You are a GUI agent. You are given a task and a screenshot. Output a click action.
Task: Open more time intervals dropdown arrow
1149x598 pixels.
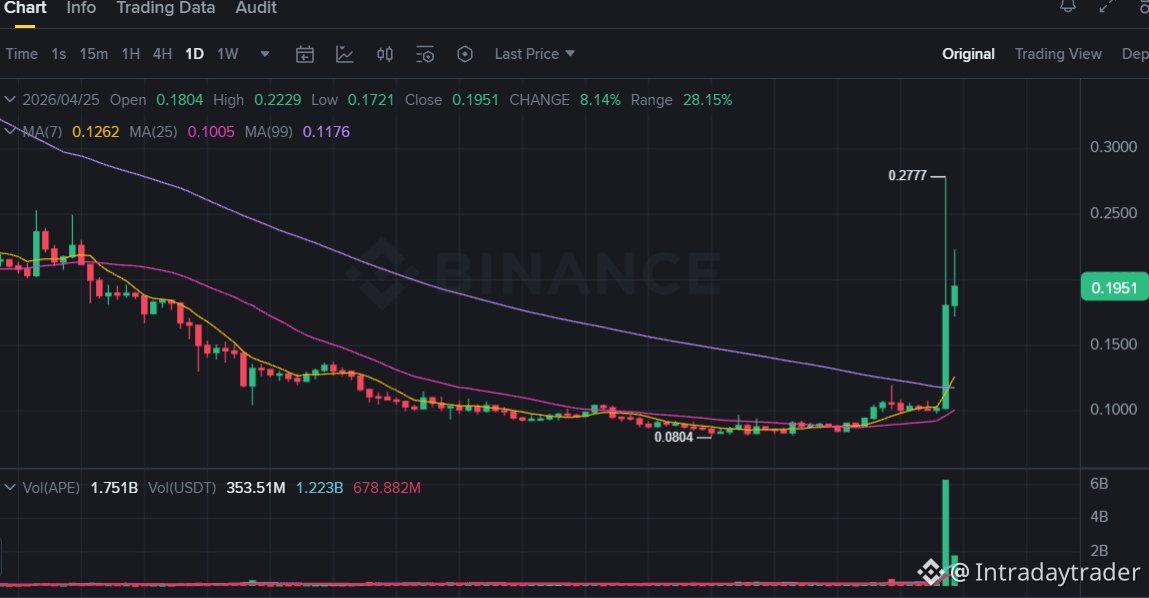[265, 54]
